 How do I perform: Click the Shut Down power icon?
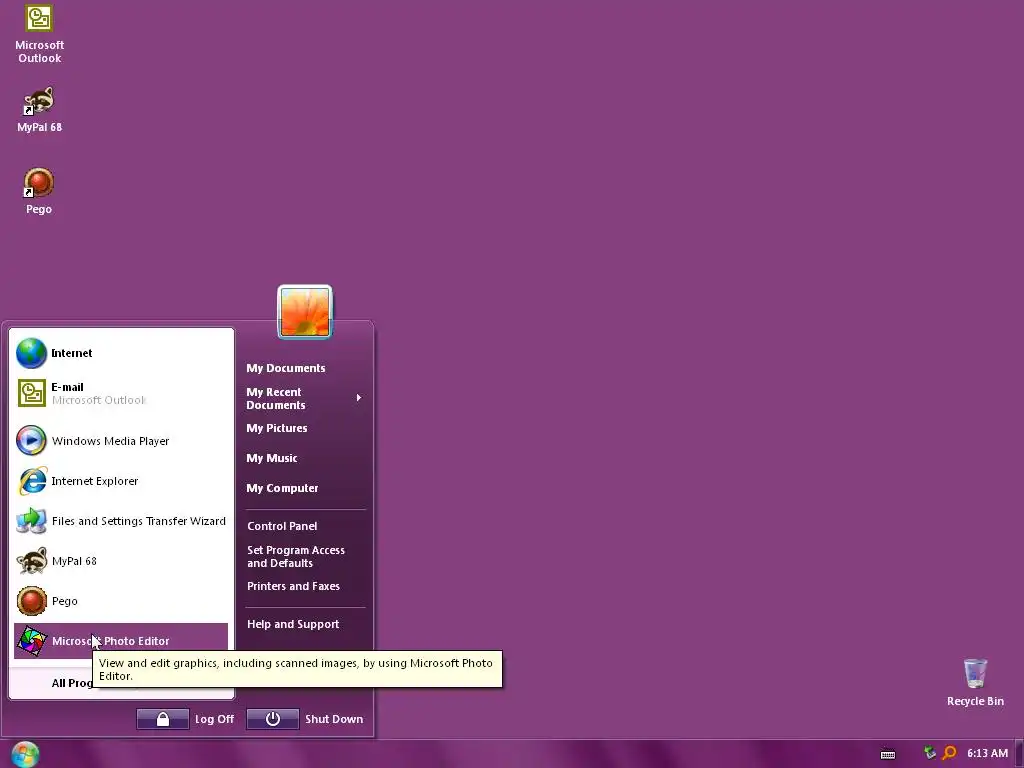[x=273, y=719]
